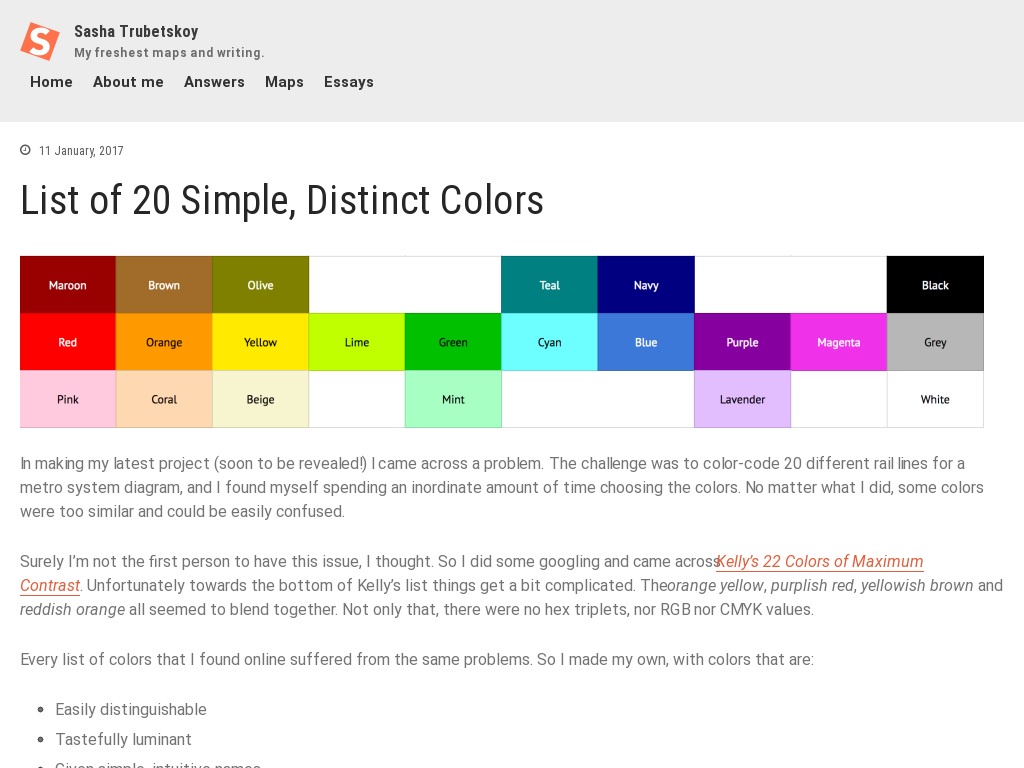Click the Black color swatch
Viewport: 1024px width, 768px height.
point(935,285)
